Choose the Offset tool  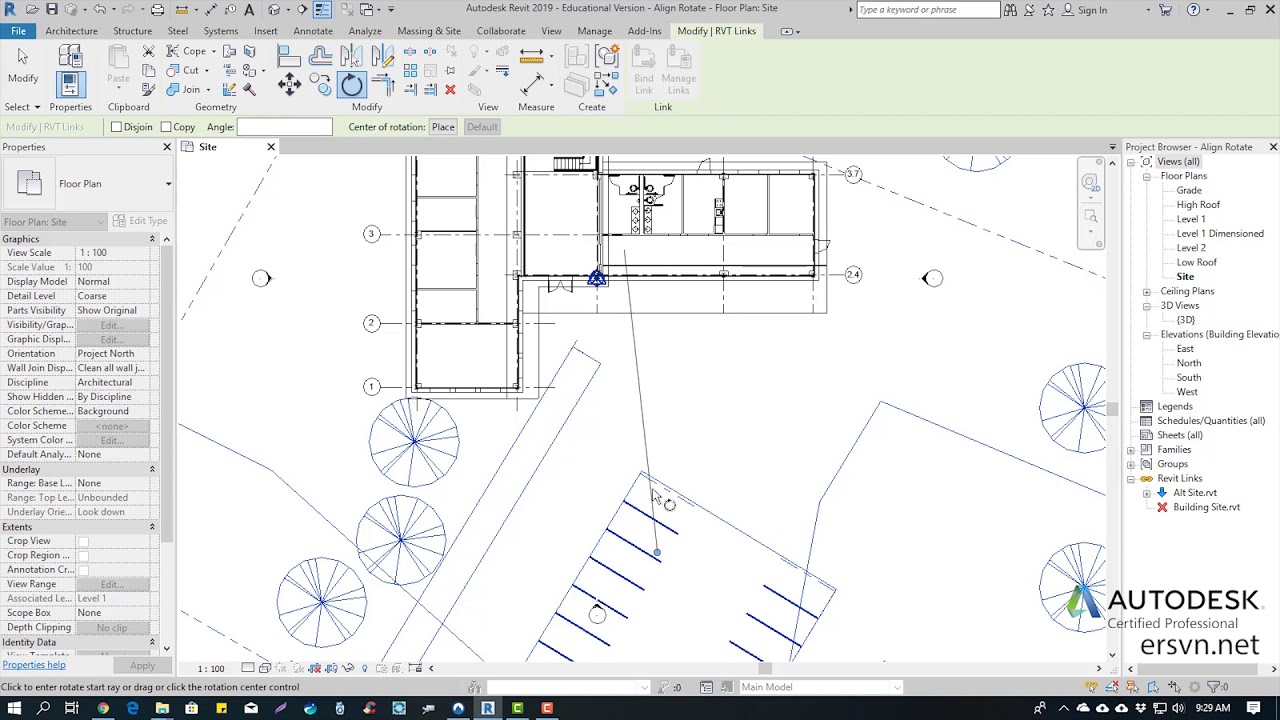tap(320, 55)
